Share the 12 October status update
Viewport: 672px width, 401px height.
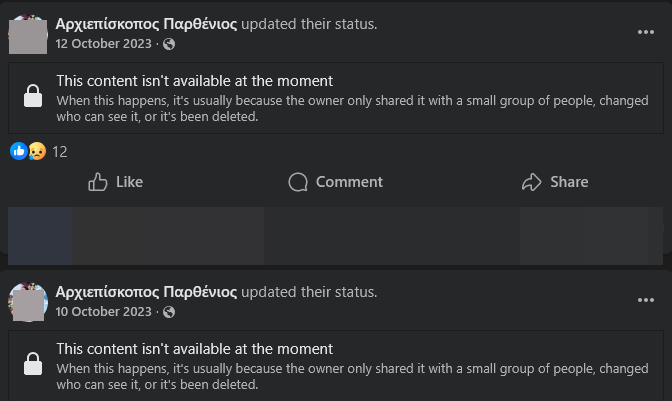(x=555, y=182)
